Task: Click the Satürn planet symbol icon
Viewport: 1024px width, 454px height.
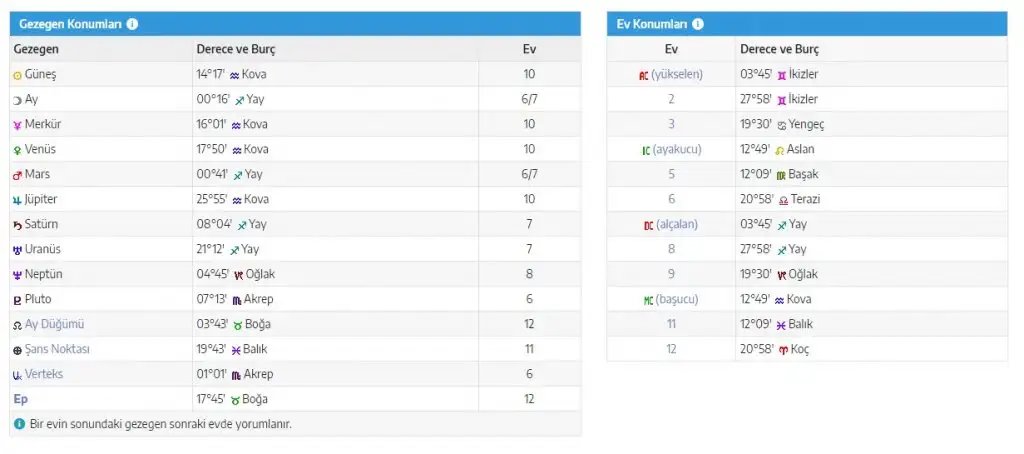Action: (17, 225)
